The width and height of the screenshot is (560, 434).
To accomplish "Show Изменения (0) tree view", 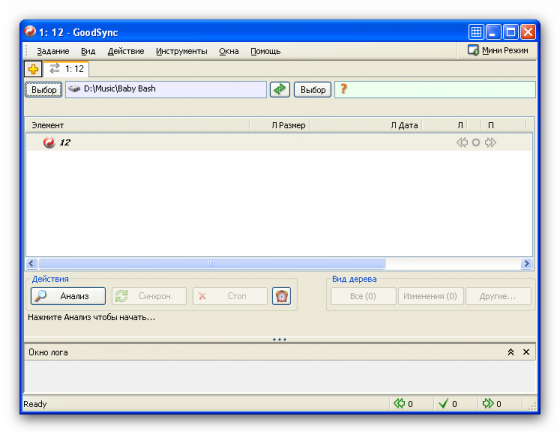I will tap(430, 296).
